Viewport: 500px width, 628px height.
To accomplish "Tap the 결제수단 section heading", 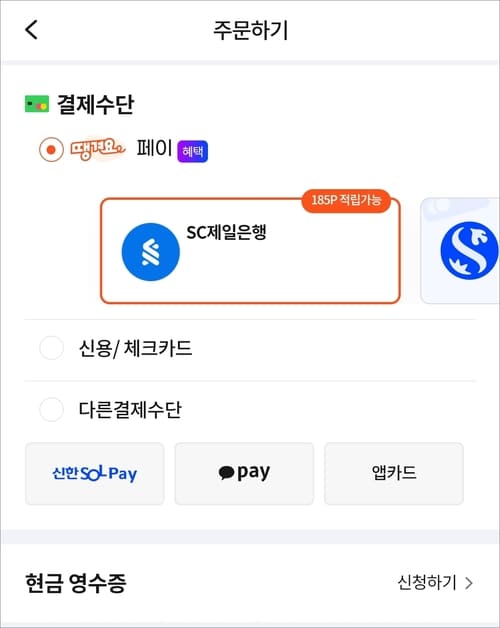I will tap(96, 105).
